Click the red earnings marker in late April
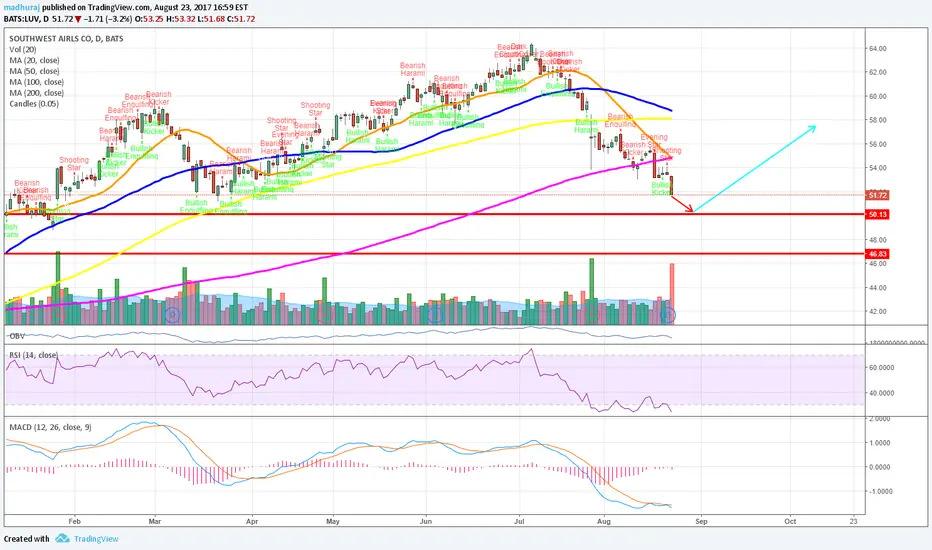The image size is (932, 550). pyautogui.click(x=325, y=314)
